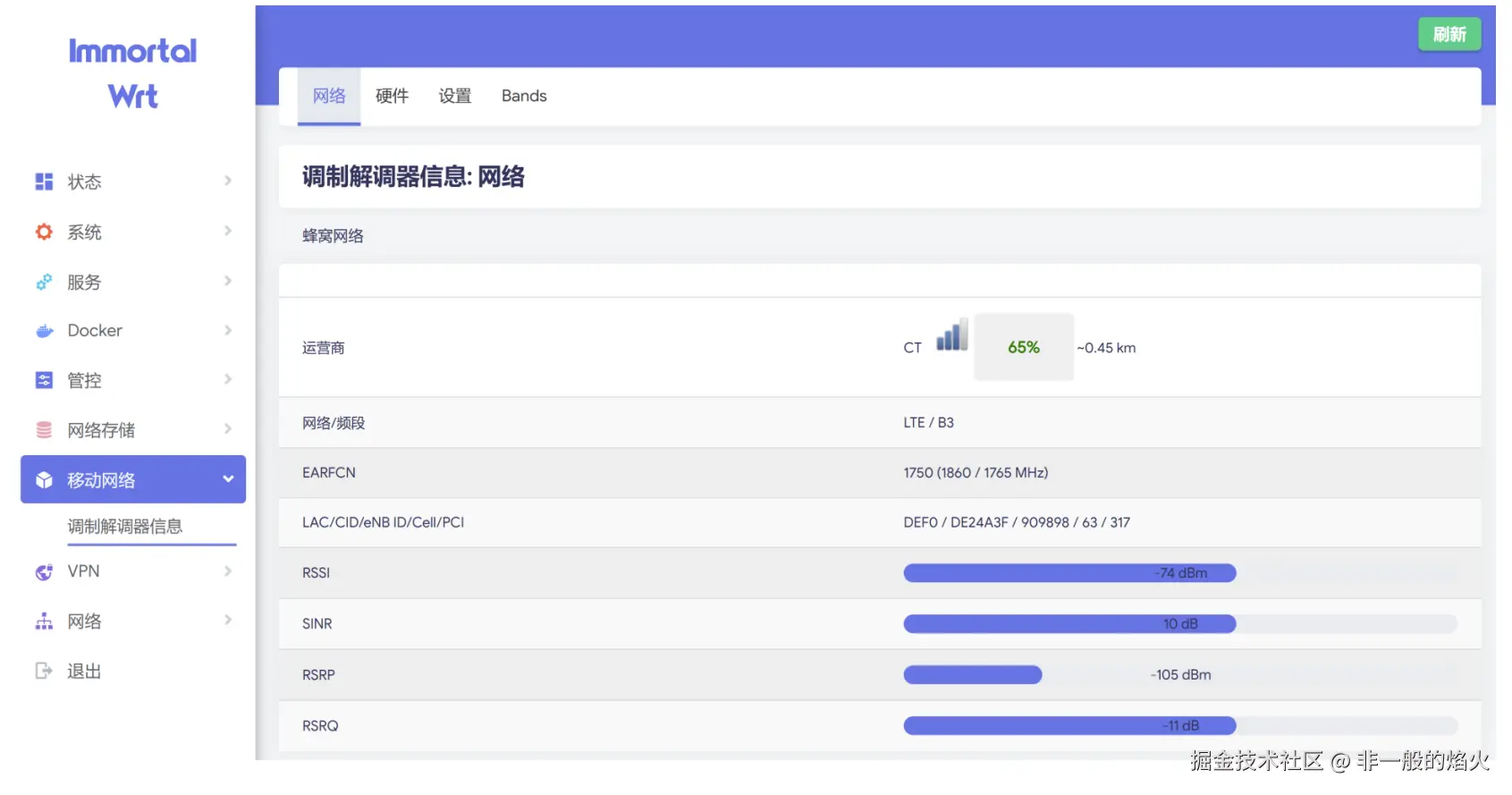The width and height of the screenshot is (1512, 795).
Task: Click the DEF0 / DE24A3F cell ID value
Action: pyautogui.click(x=1017, y=522)
